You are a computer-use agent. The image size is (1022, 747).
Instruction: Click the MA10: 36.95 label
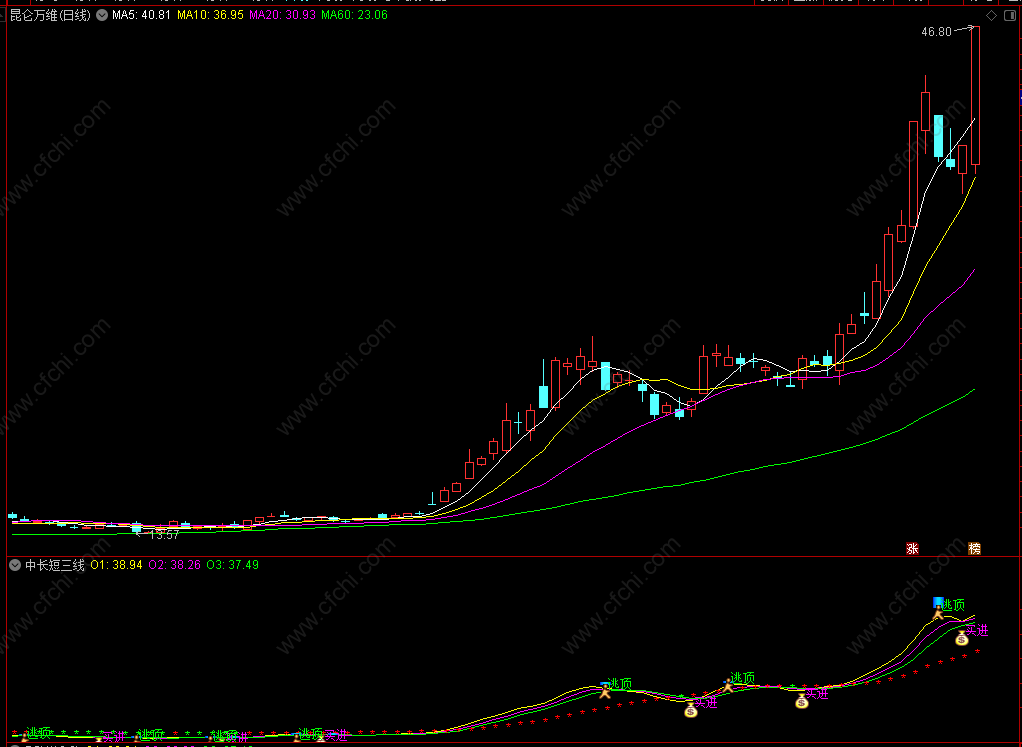(211, 15)
